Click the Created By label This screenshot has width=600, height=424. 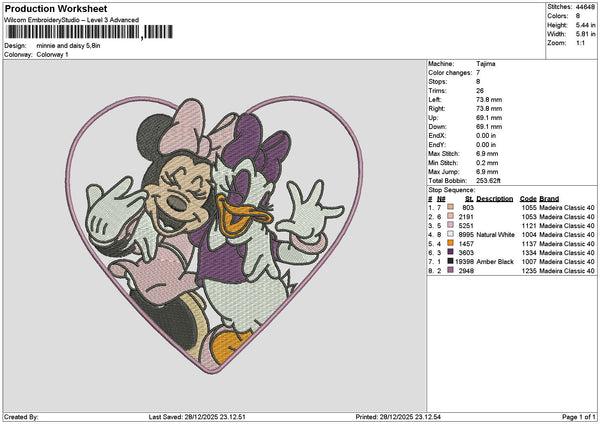click(x=21, y=417)
